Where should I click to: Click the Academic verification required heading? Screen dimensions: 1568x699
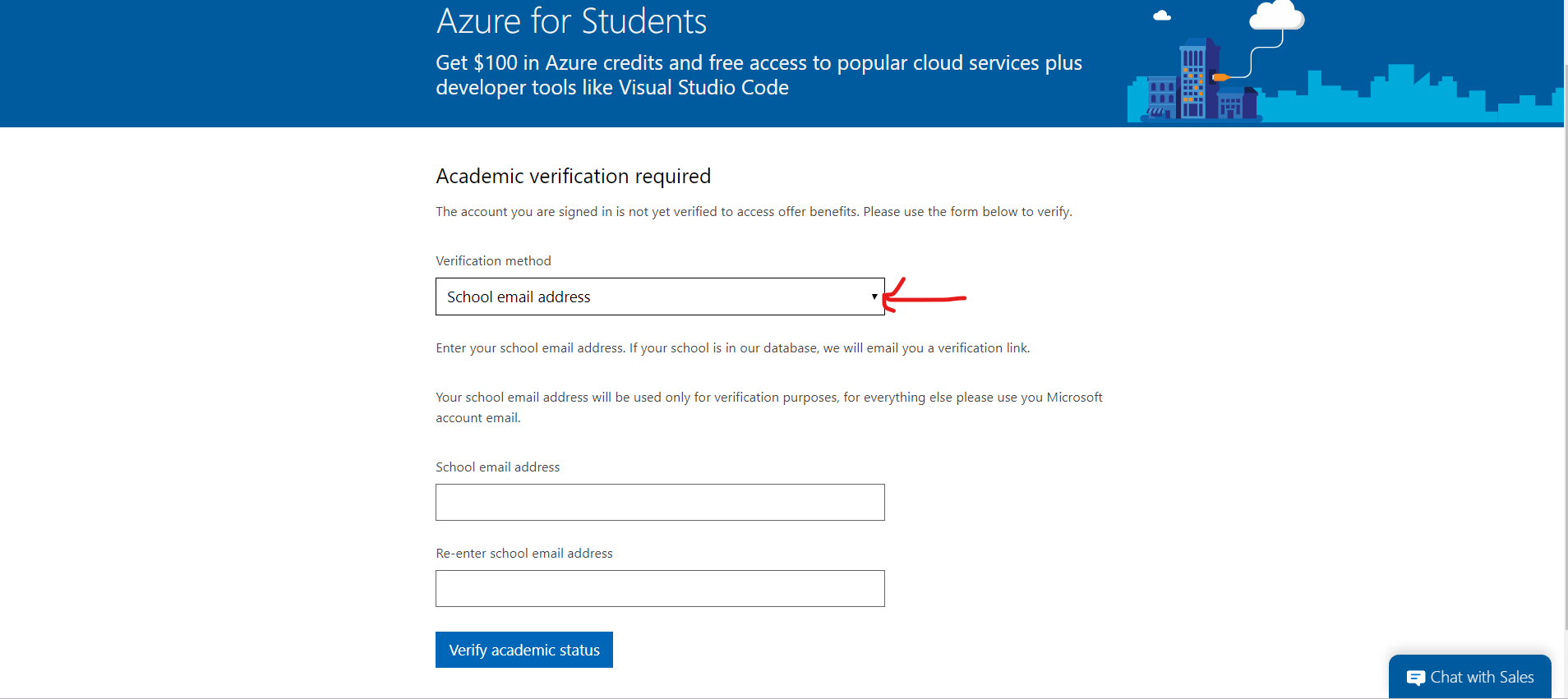point(573,177)
